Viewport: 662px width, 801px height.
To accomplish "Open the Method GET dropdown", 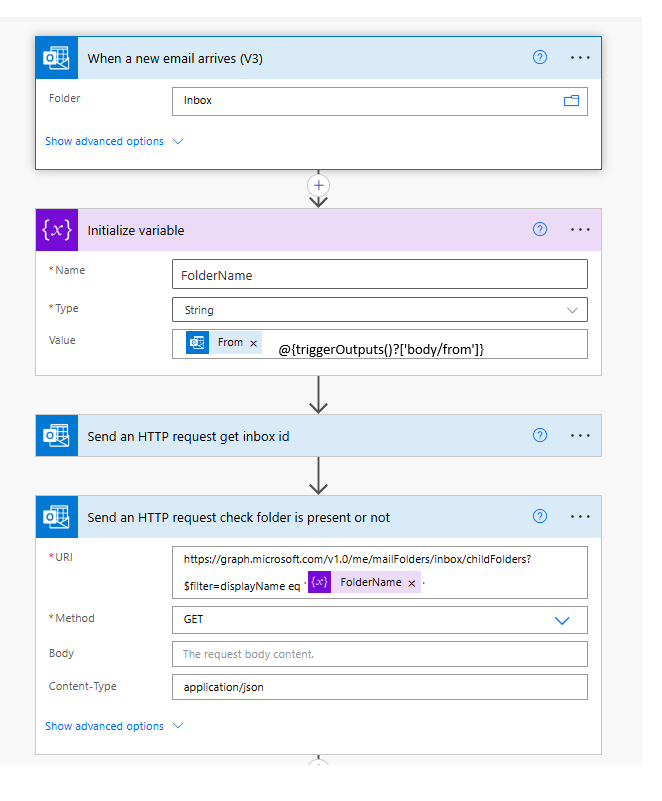I will tap(379, 620).
